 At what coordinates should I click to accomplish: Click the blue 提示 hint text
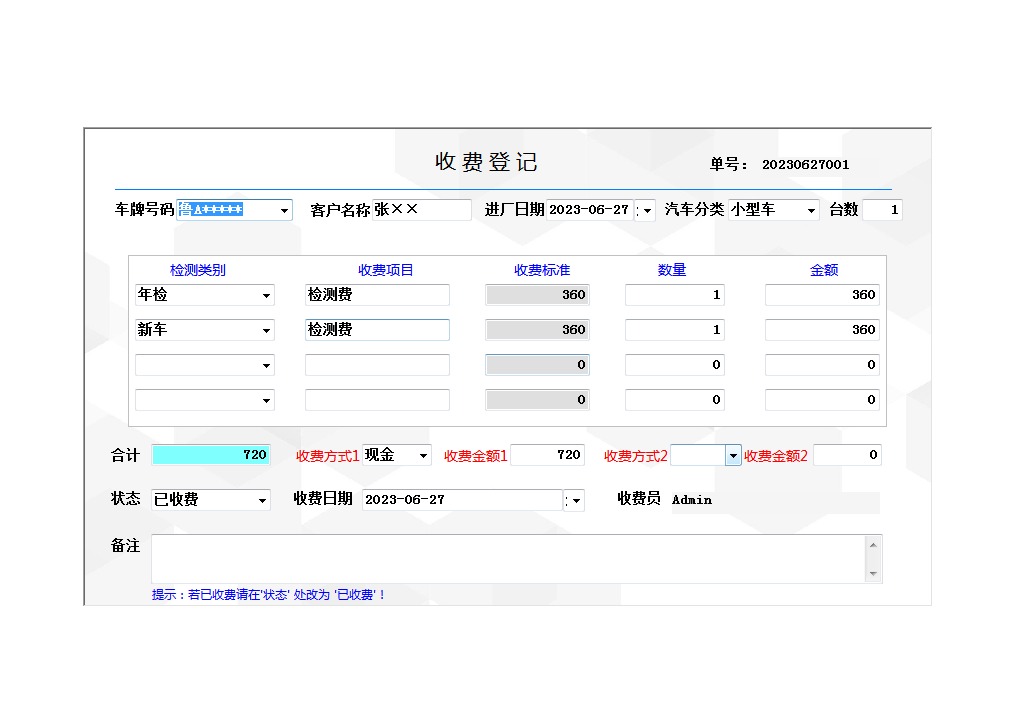tap(268, 594)
